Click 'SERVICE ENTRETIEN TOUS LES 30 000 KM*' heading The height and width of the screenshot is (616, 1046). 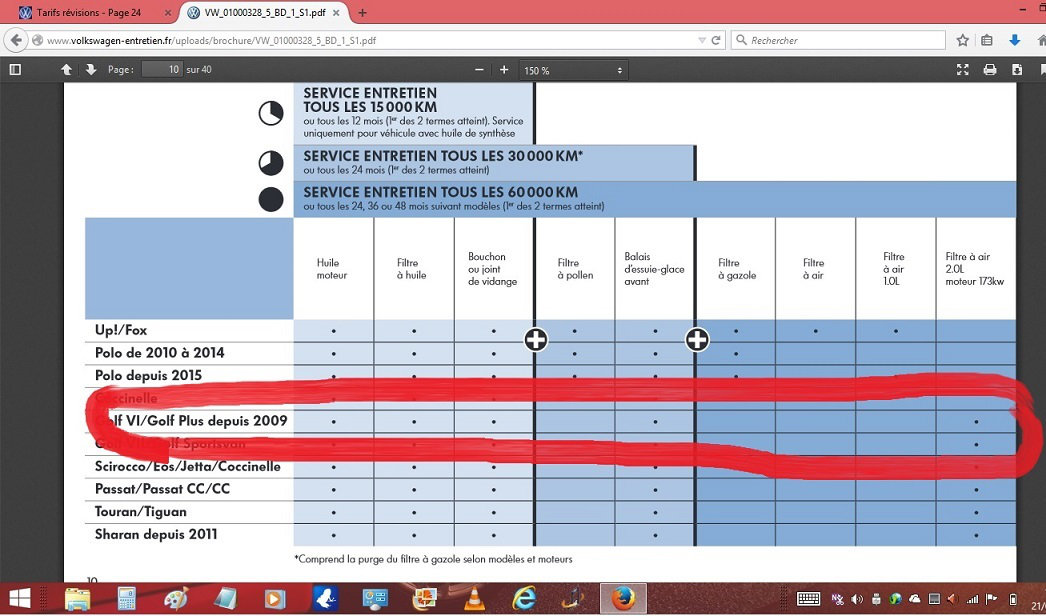[x=444, y=156]
